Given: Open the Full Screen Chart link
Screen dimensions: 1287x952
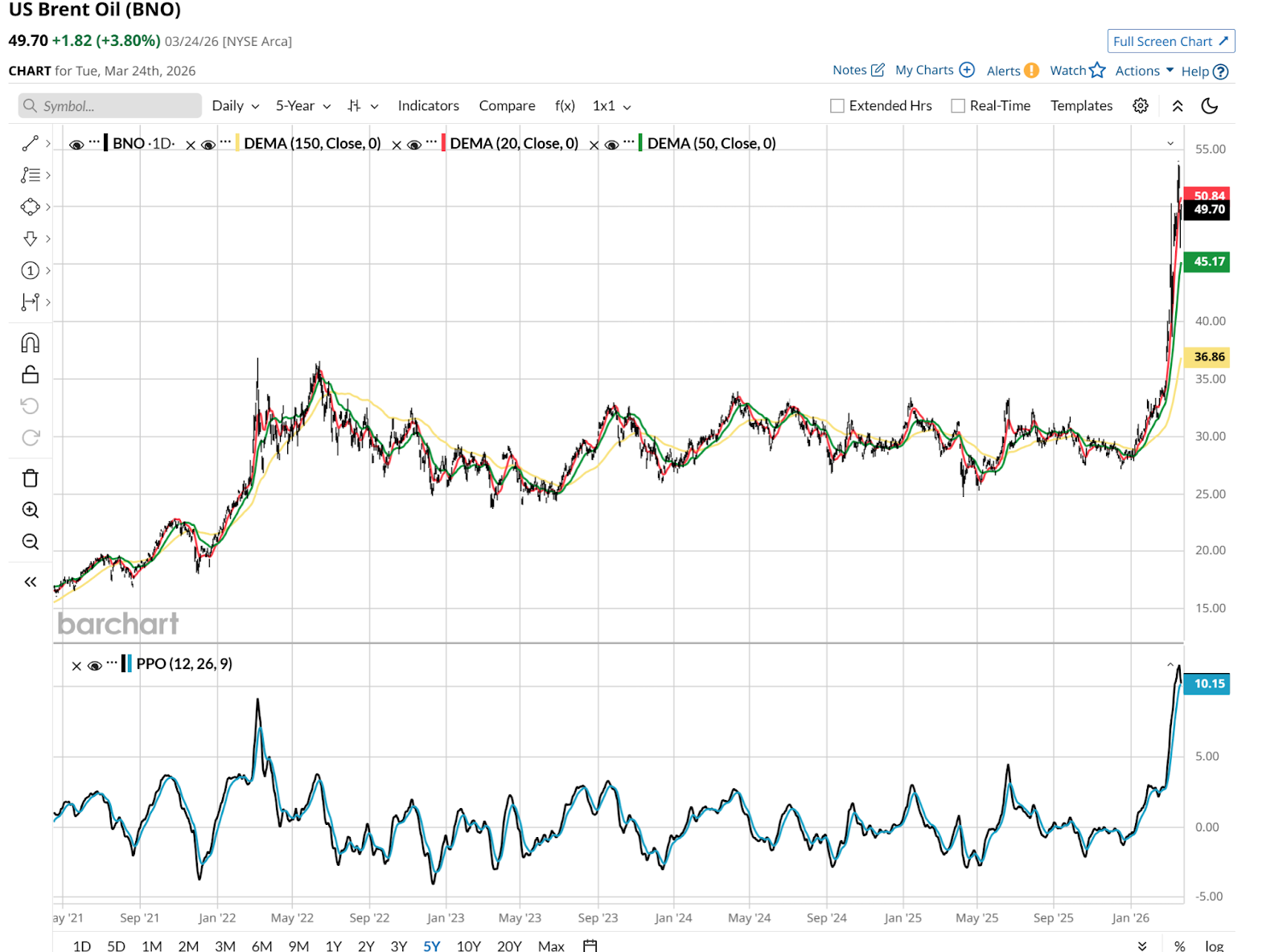Looking at the screenshot, I should (x=1170, y=41).
